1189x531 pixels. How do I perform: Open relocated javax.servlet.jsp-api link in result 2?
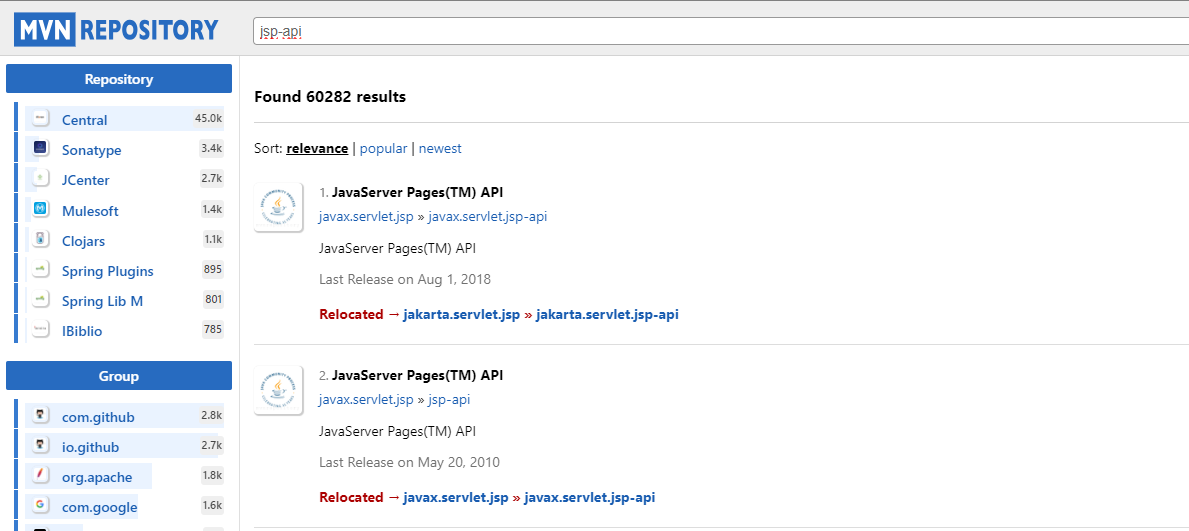pyautogui.click(x=589, y=498)
